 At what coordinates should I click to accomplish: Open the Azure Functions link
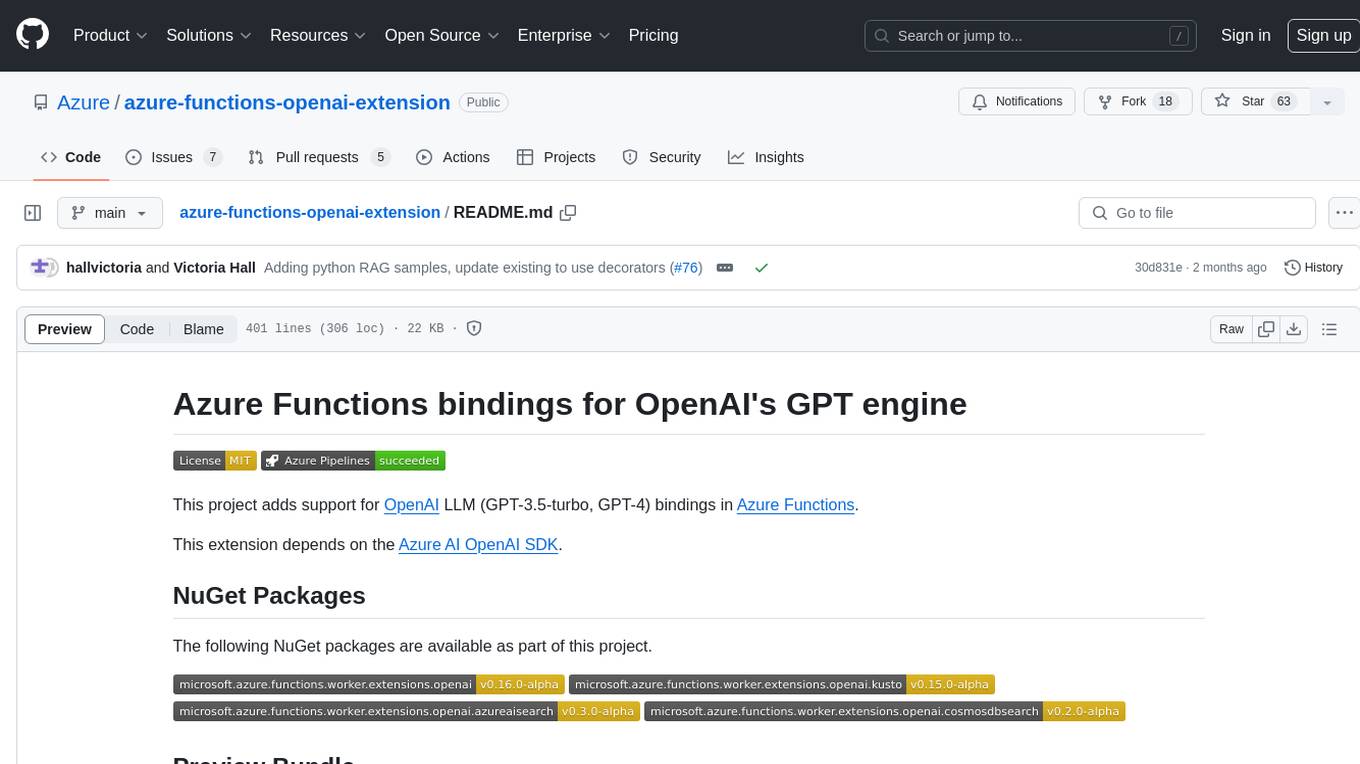coord(796,505)
